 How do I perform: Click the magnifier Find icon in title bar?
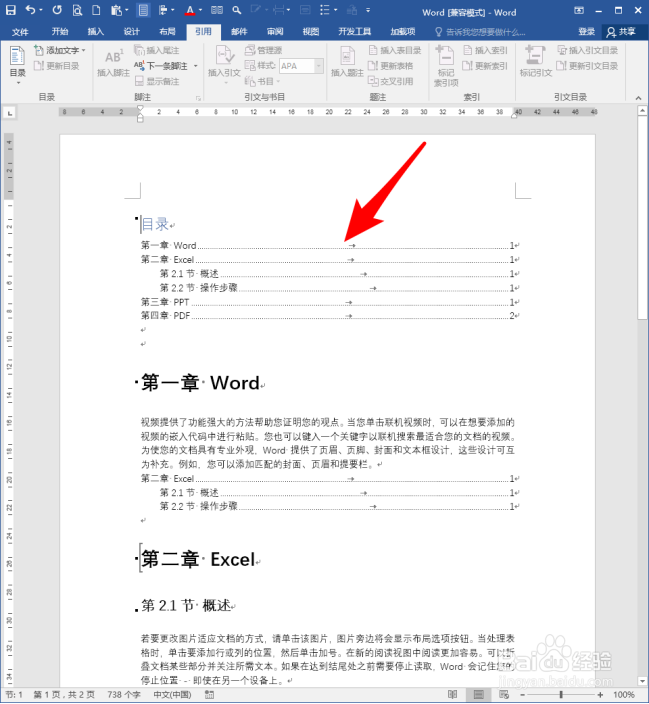point(237,10)
